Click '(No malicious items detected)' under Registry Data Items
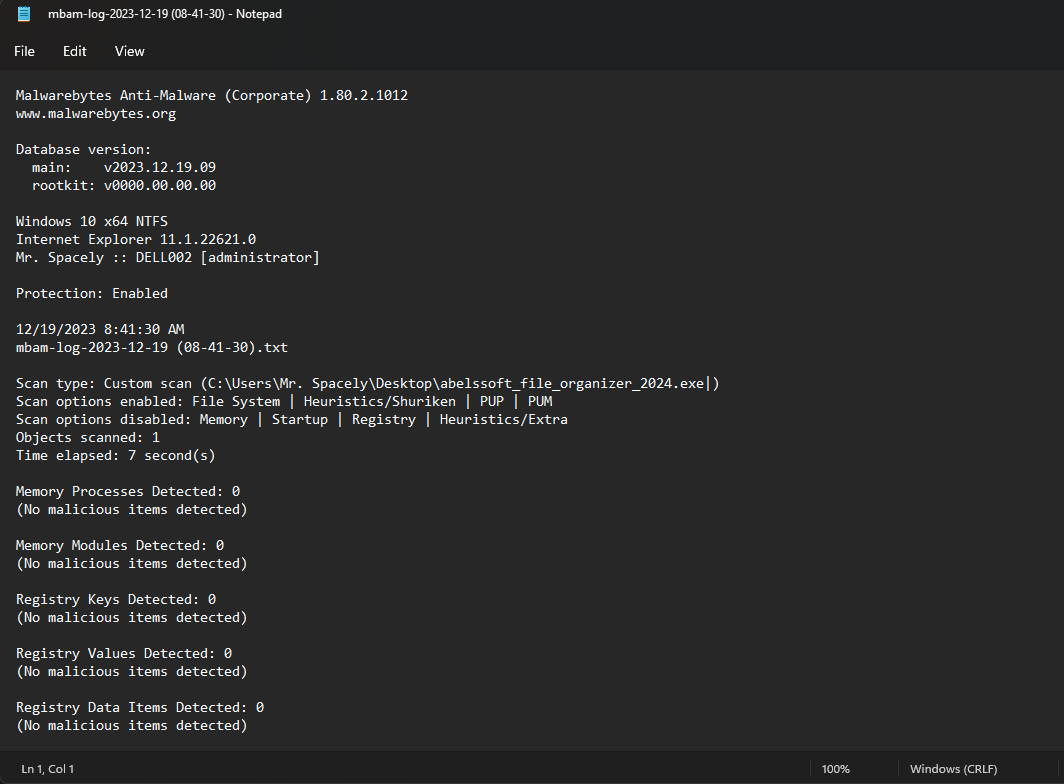Screen dimensions: 1064x784 point(132,725)
